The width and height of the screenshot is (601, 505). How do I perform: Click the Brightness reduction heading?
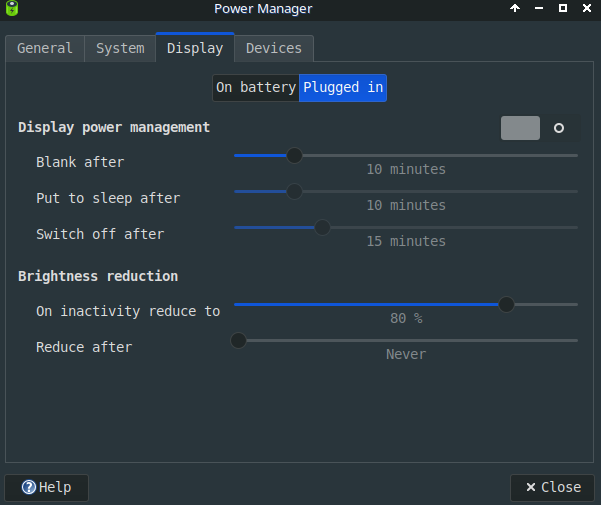coord(98,276)
